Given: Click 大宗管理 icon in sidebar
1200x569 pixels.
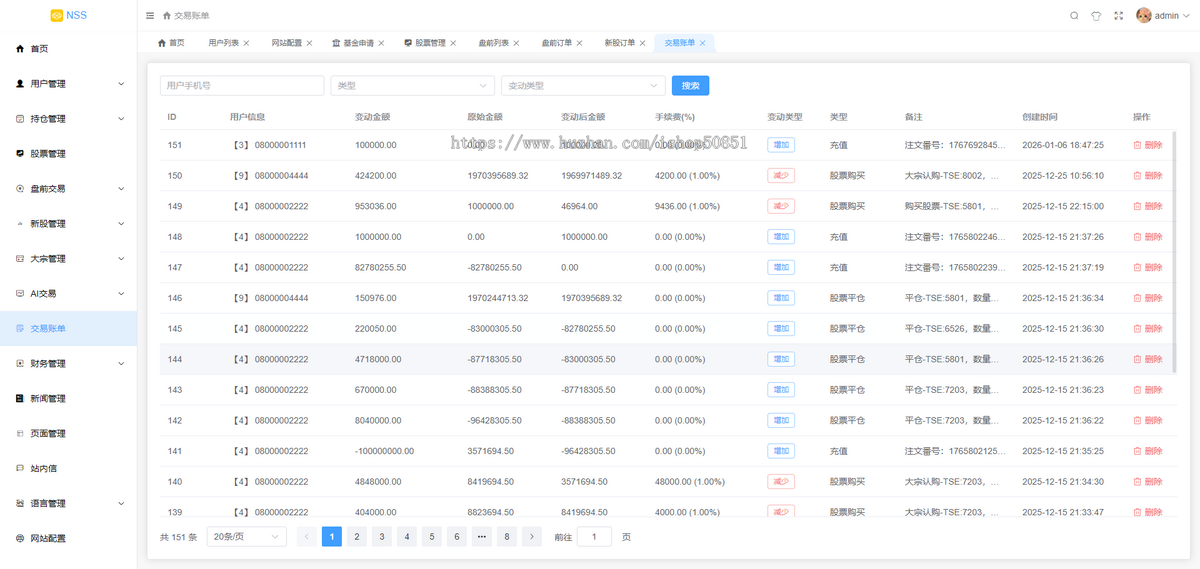Looking at the screenshot, I should pos(20,259).
